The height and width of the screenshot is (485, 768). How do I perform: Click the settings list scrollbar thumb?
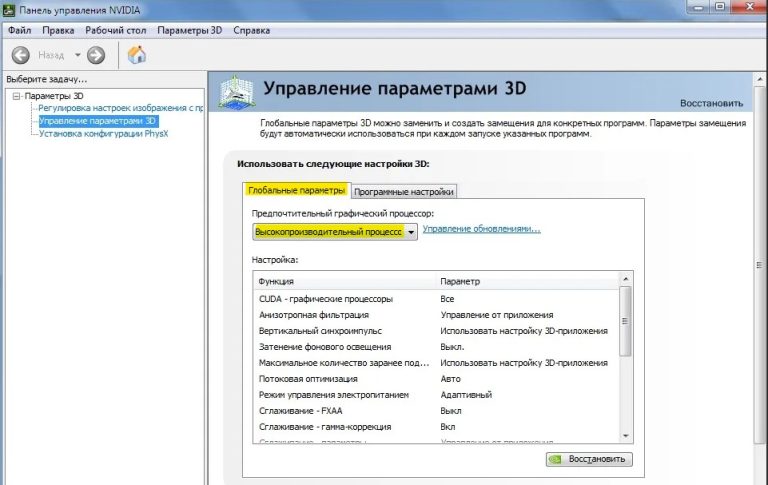[x=625, y=321]
